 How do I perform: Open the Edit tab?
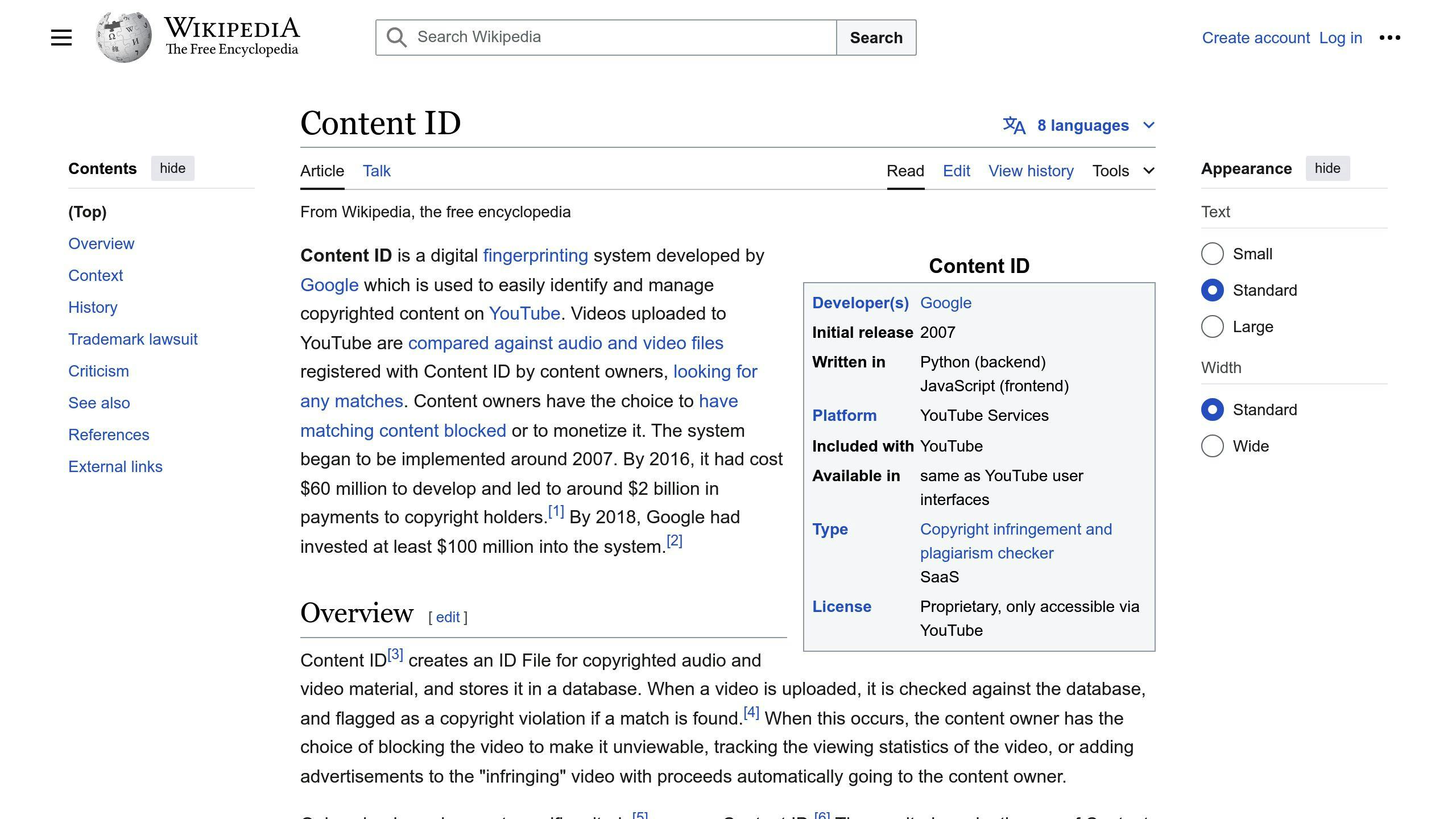point(957,171)
